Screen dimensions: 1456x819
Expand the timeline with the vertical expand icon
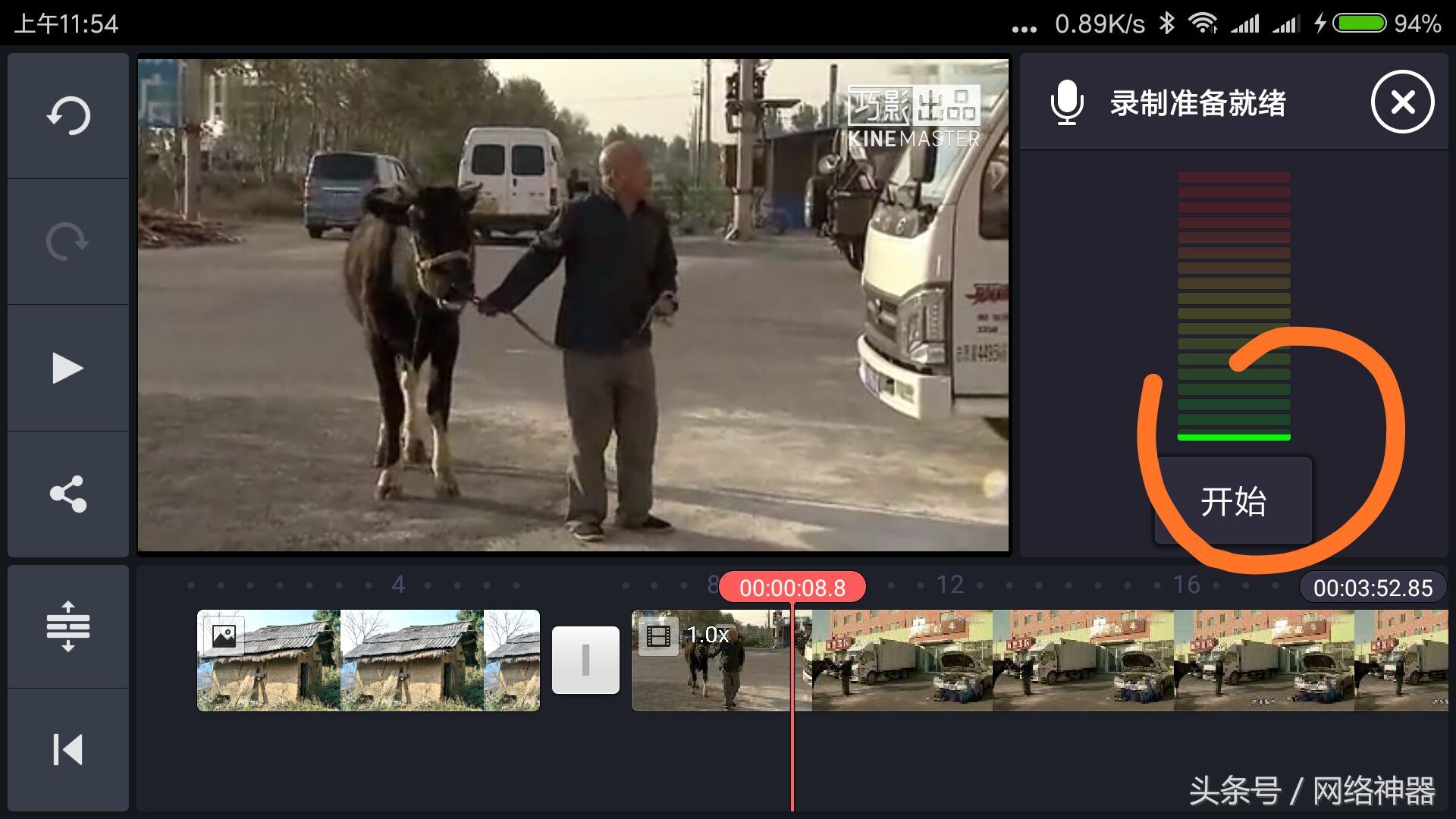click(x=68, y=626)
